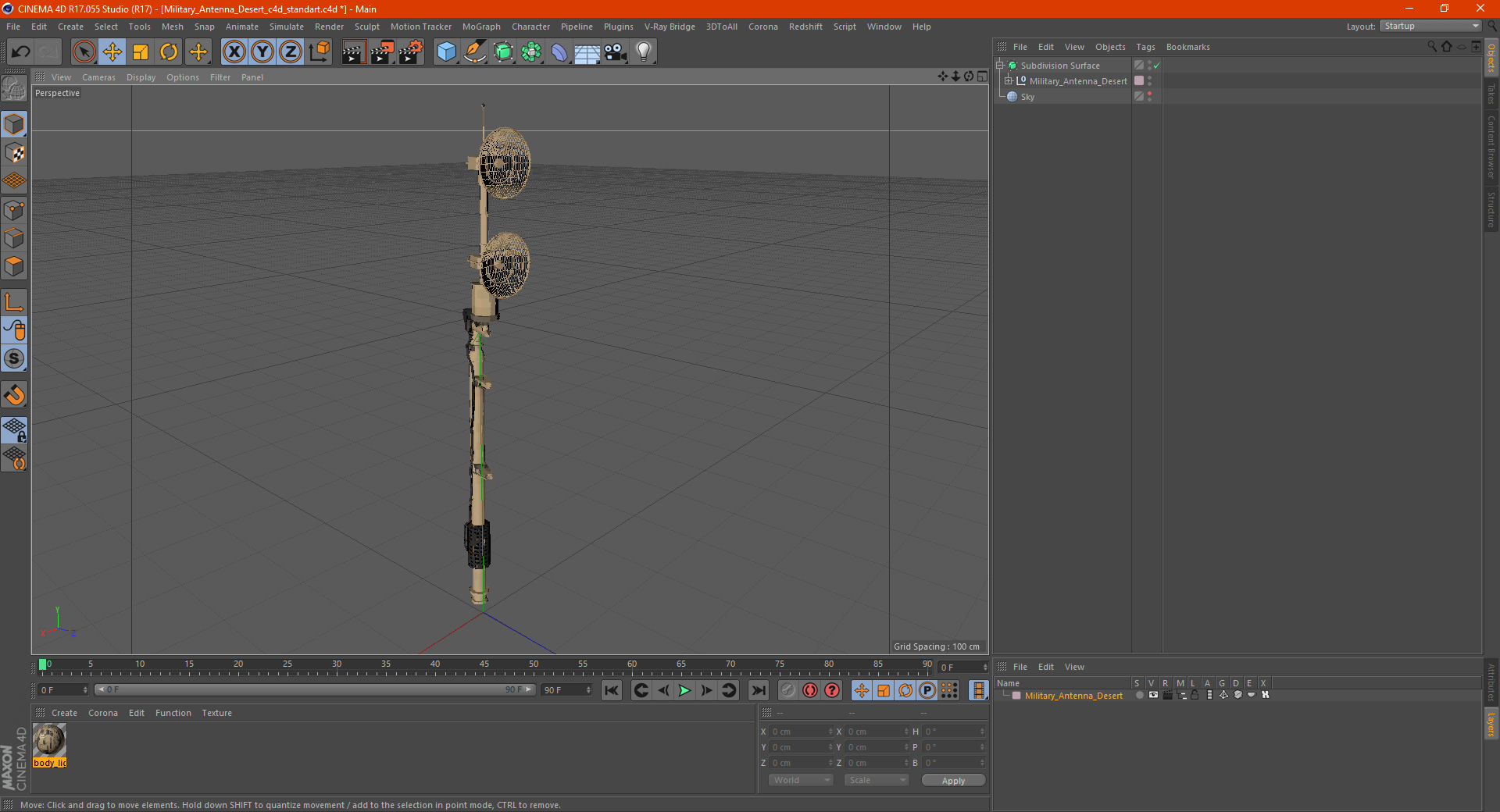
Task: Click Make Editable icon in left toolbar
Action: click(x=14, y=89)
